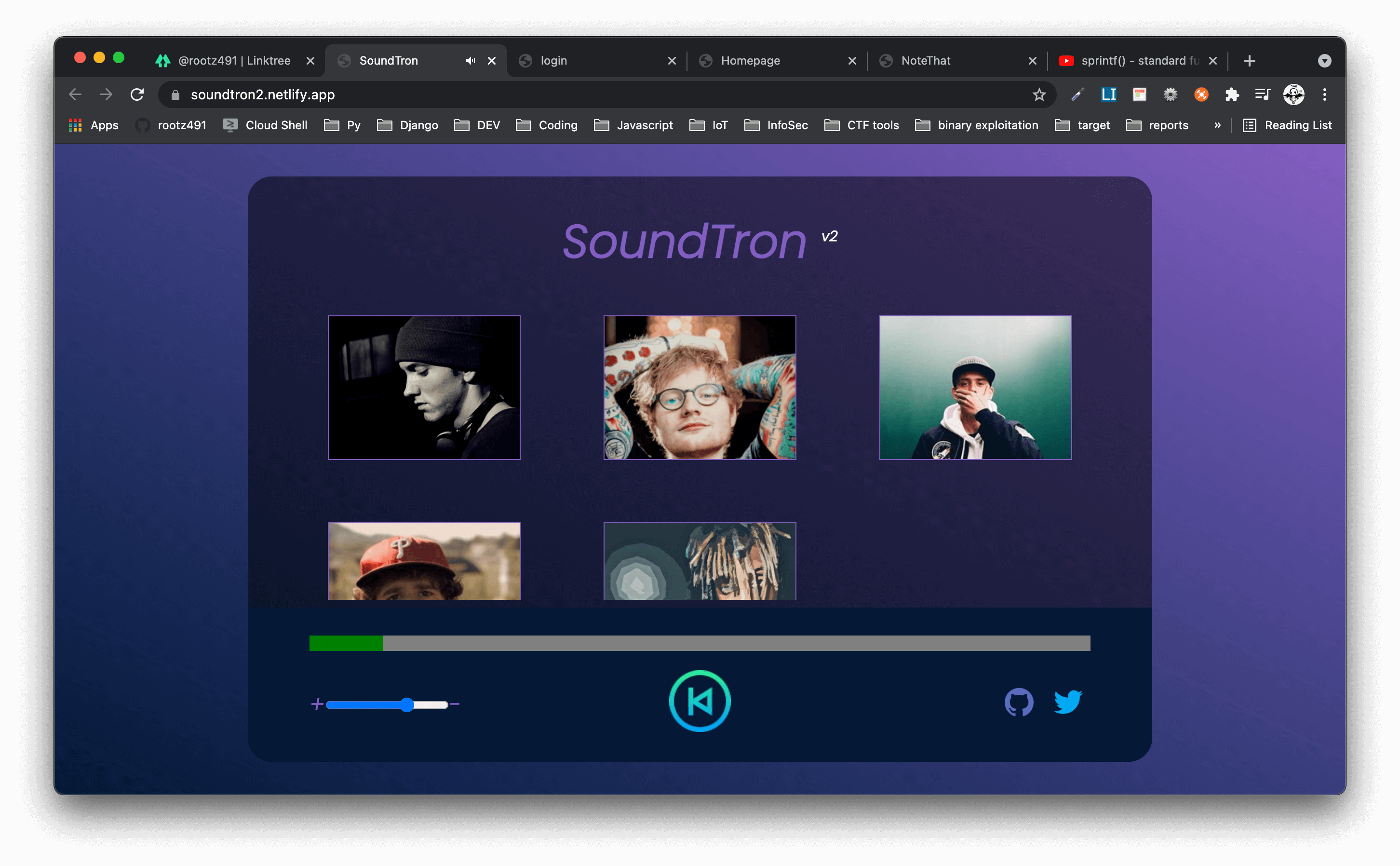Image resolution: width=1400 pixels, height=866 pixels.
Task: Expand the Javascript bookmarks folder
Action: point(633,125)
